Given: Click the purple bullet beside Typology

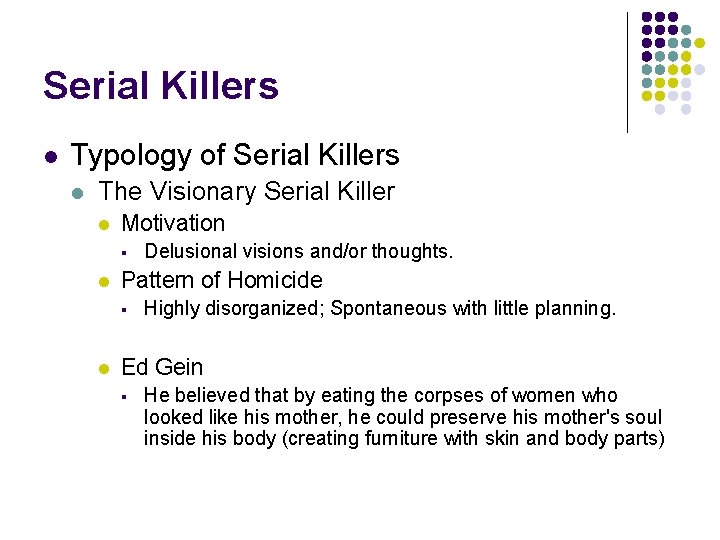Looking at the screenshot, I should point(51,157).
